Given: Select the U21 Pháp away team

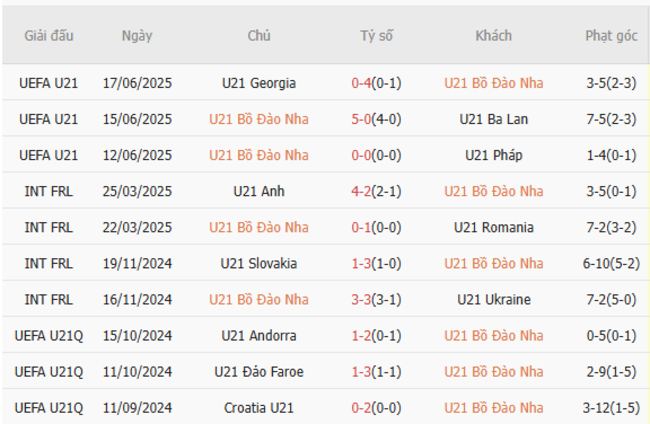Looking at the screenshot, I should 494,155.
